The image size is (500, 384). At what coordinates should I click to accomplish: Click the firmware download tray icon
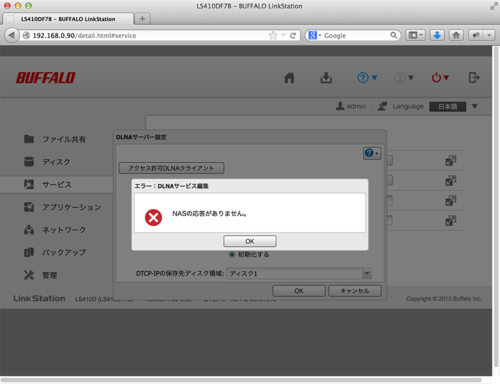tap(326, 78)
